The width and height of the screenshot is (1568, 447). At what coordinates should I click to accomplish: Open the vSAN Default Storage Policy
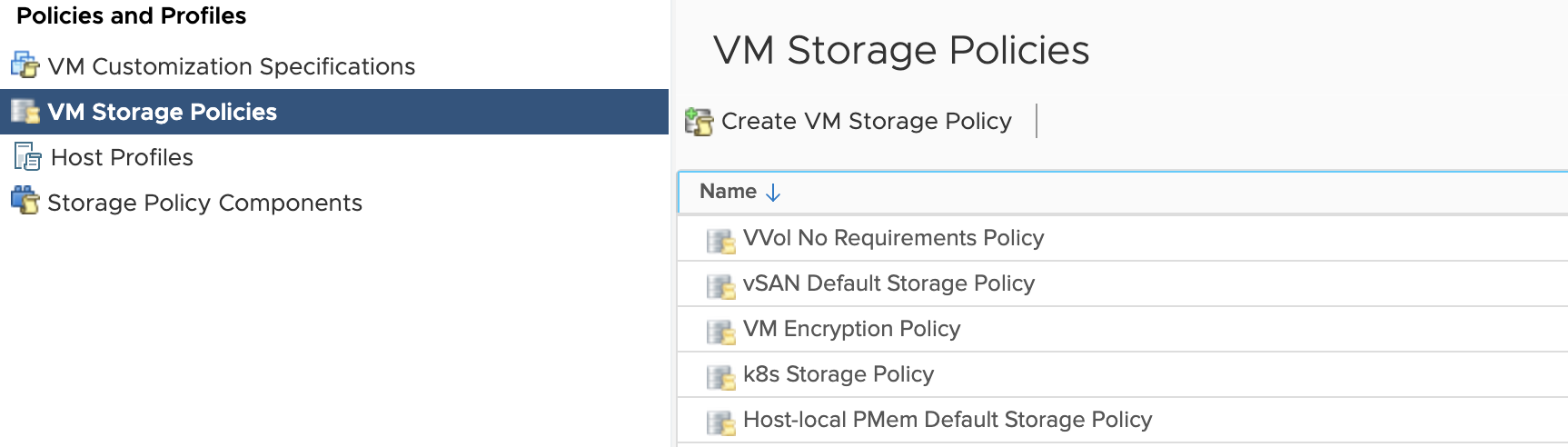coord(888,283)
